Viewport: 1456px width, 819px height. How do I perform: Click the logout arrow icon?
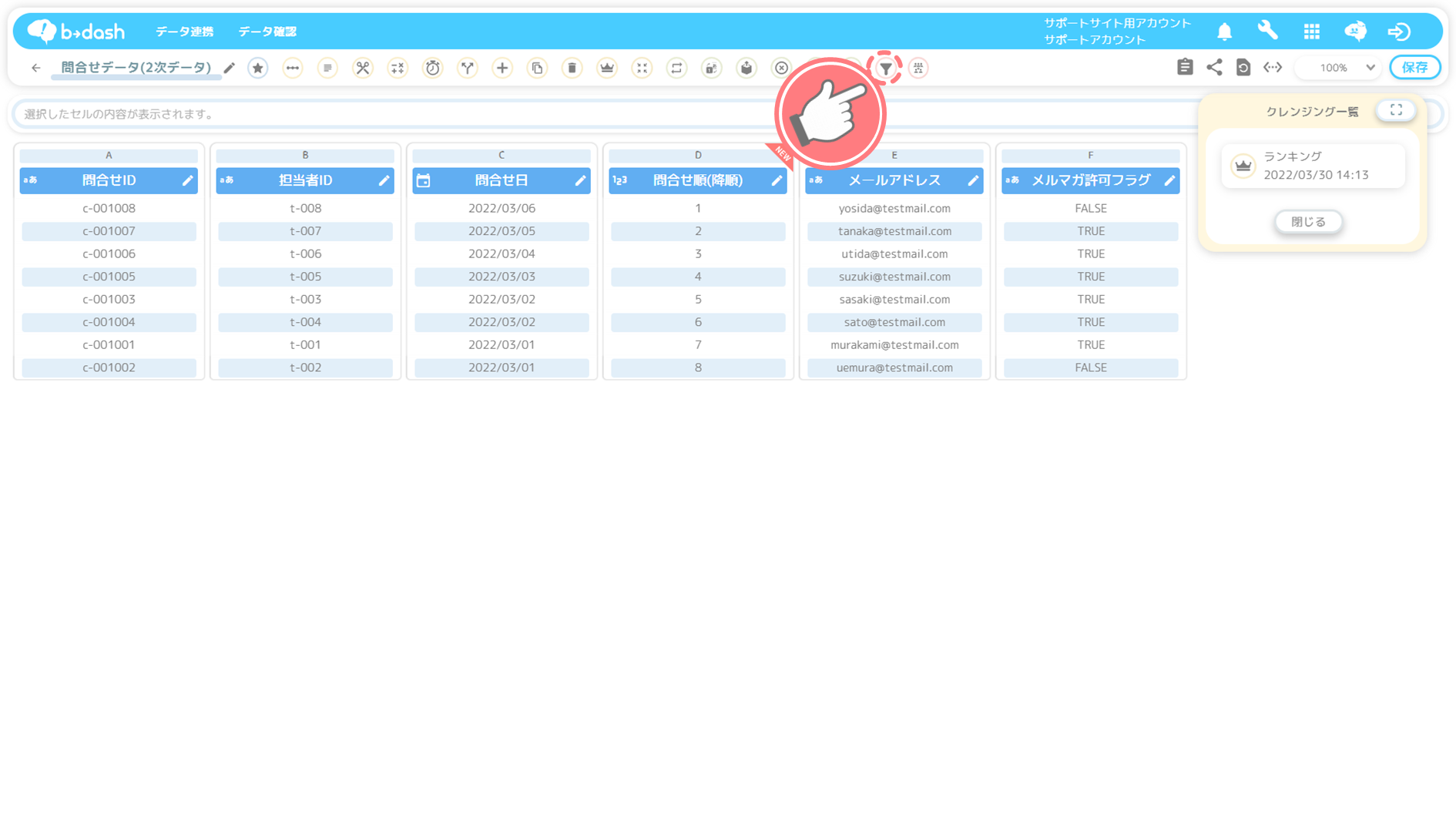1399,32
